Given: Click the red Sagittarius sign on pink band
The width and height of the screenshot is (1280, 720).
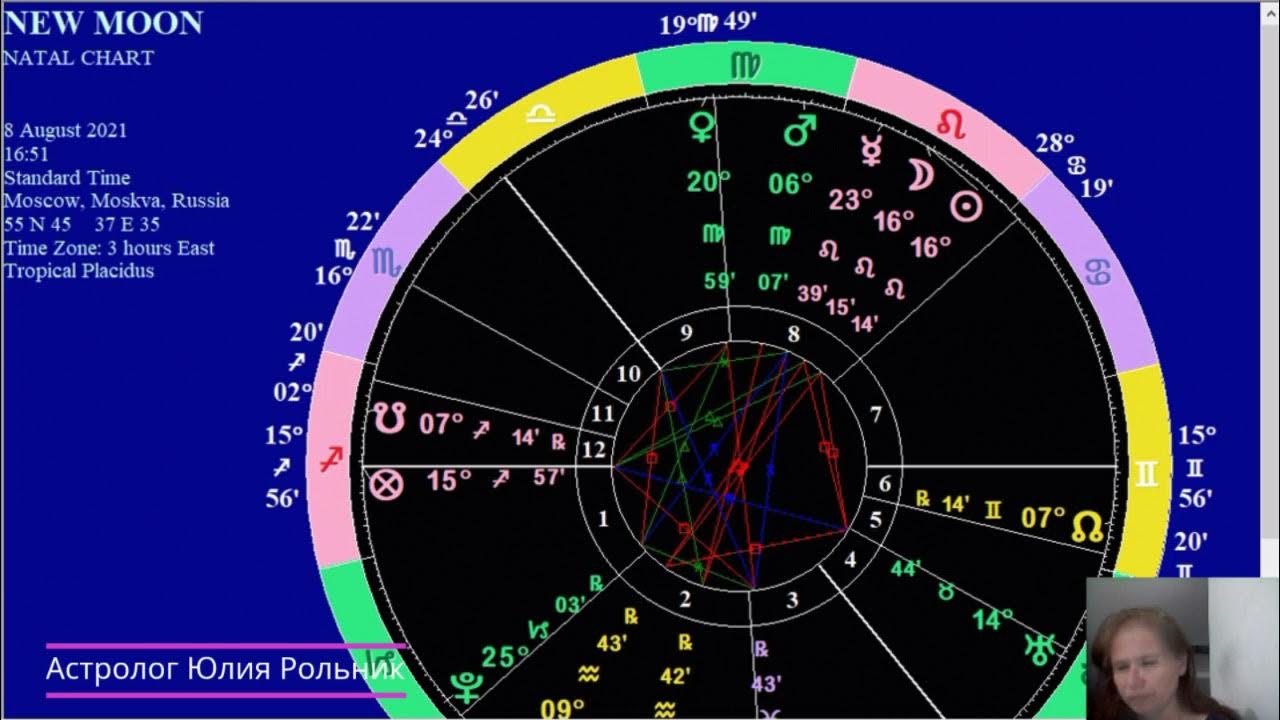Looking at the screenshot, I should (331, 459).
